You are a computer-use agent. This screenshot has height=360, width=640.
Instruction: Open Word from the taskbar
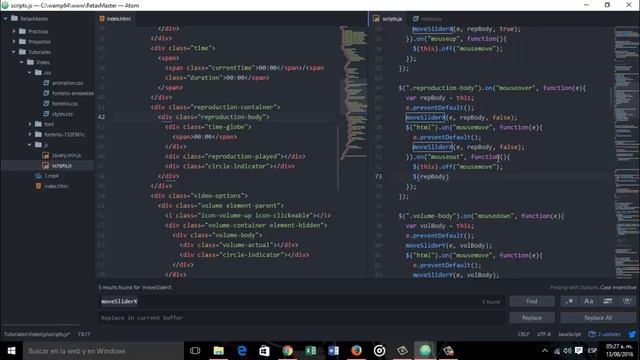(333, 351)
